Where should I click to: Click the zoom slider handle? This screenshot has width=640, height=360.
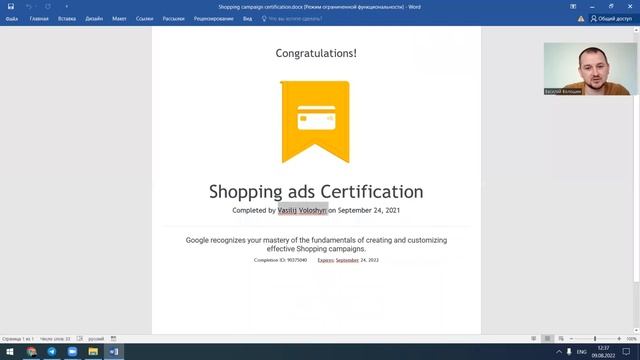coord(595,339)
